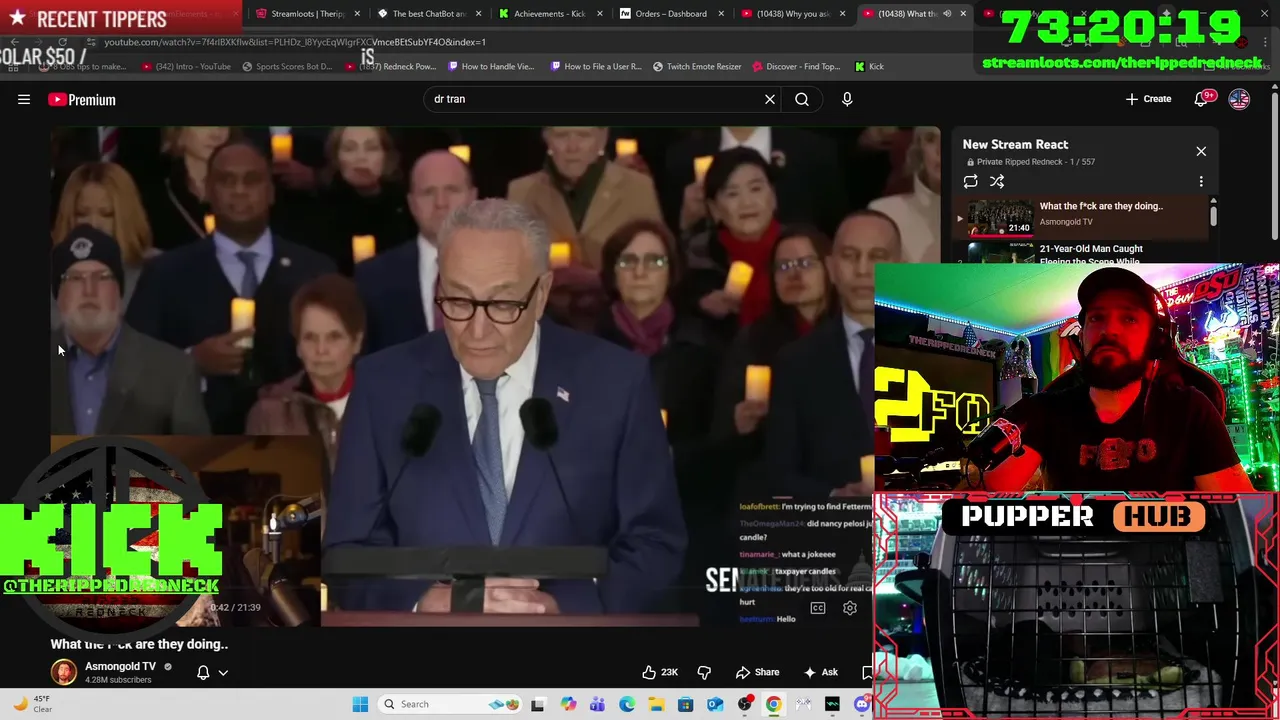Open 'Discover - Find Top...' bookmark
Screen dimensions: 1280x720
point(796,67)
